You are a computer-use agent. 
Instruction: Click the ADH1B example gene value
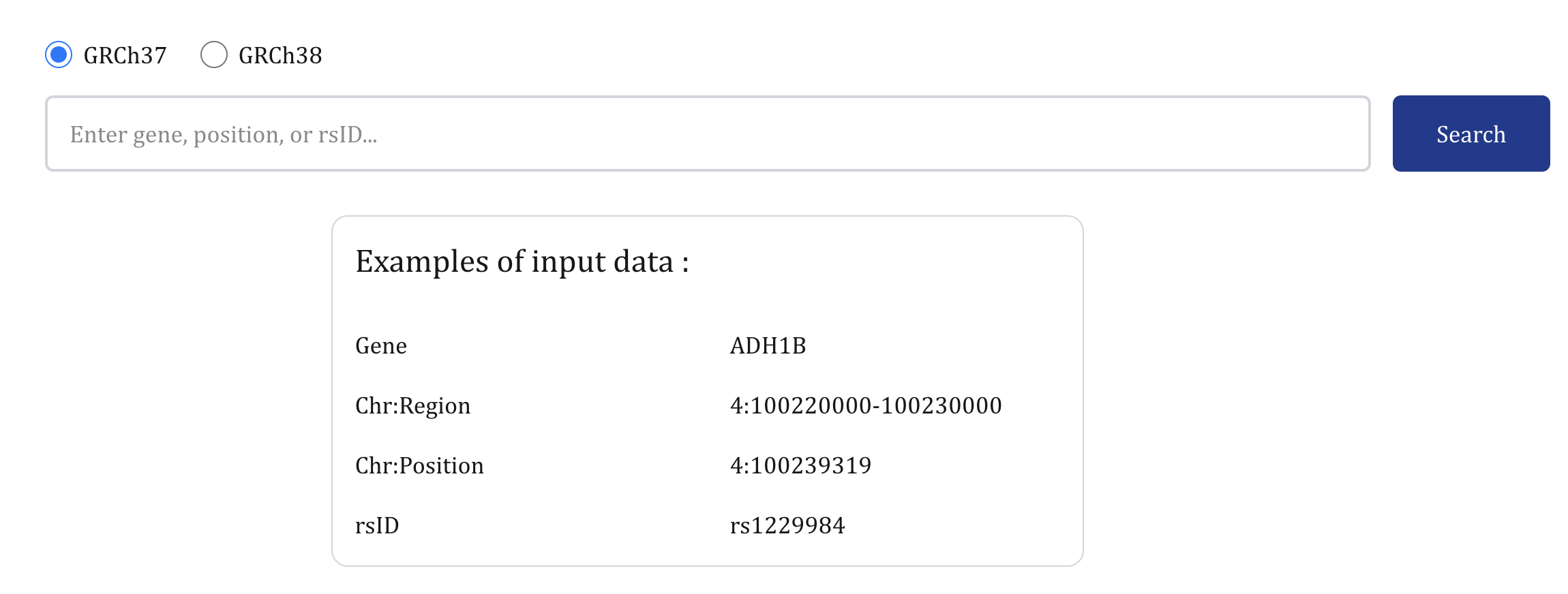[768, 346]
